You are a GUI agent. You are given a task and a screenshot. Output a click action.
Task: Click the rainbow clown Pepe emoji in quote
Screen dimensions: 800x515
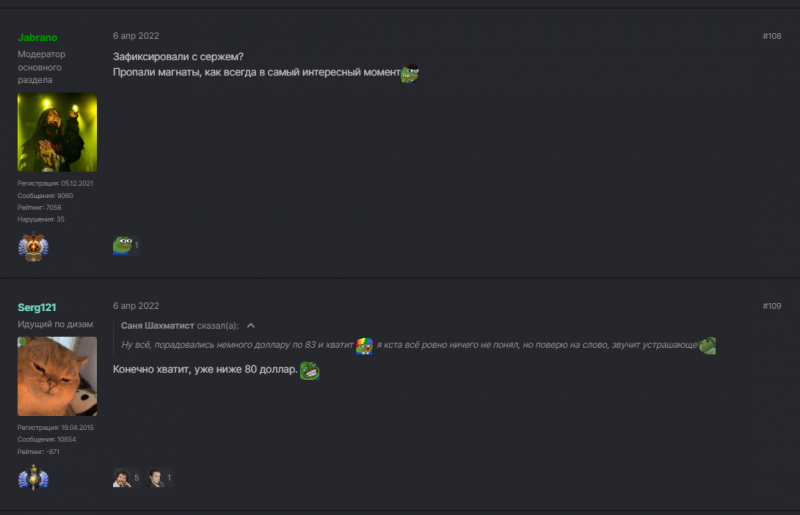365,345
